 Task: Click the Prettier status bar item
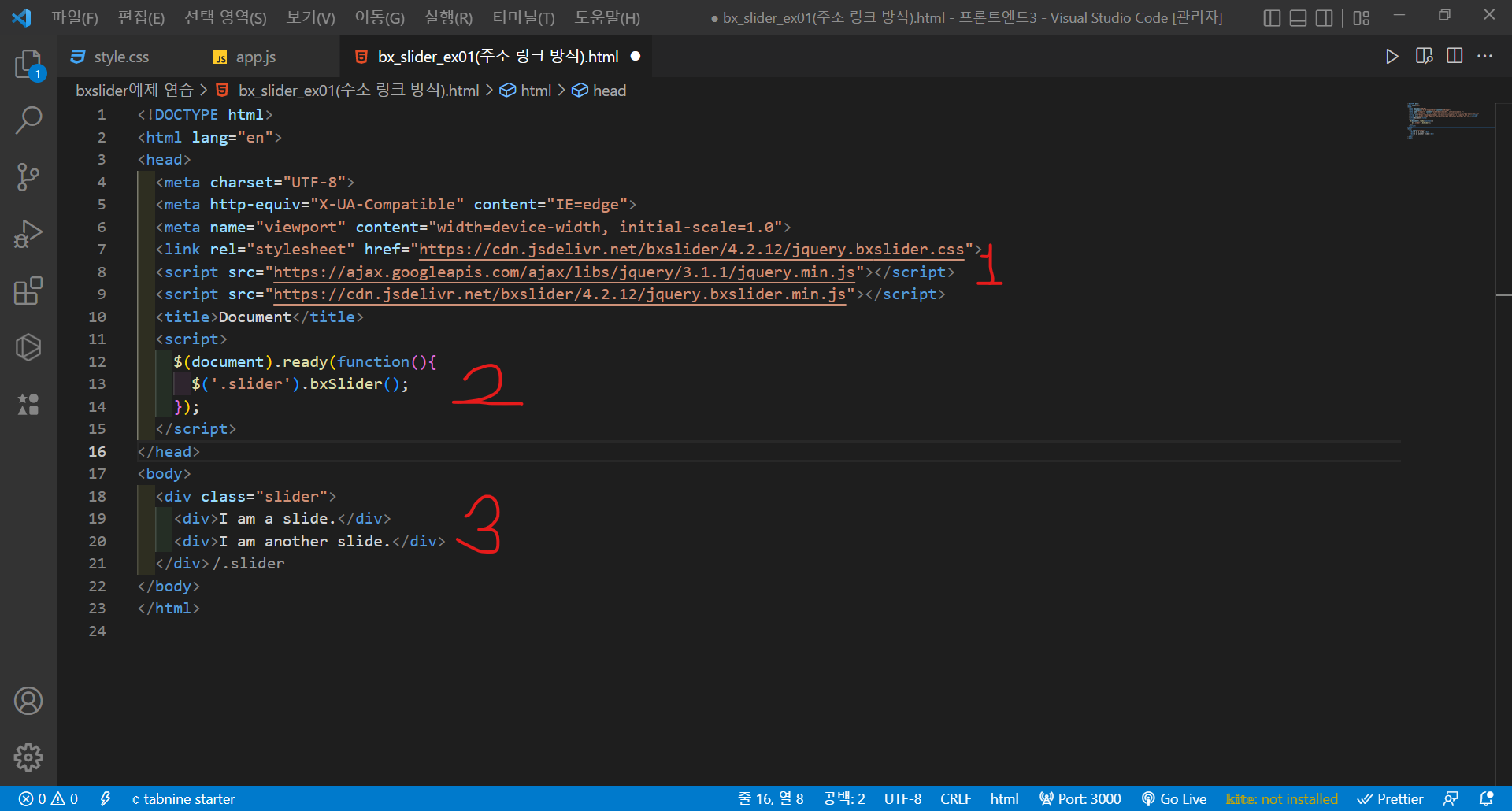coord(1390,798)
